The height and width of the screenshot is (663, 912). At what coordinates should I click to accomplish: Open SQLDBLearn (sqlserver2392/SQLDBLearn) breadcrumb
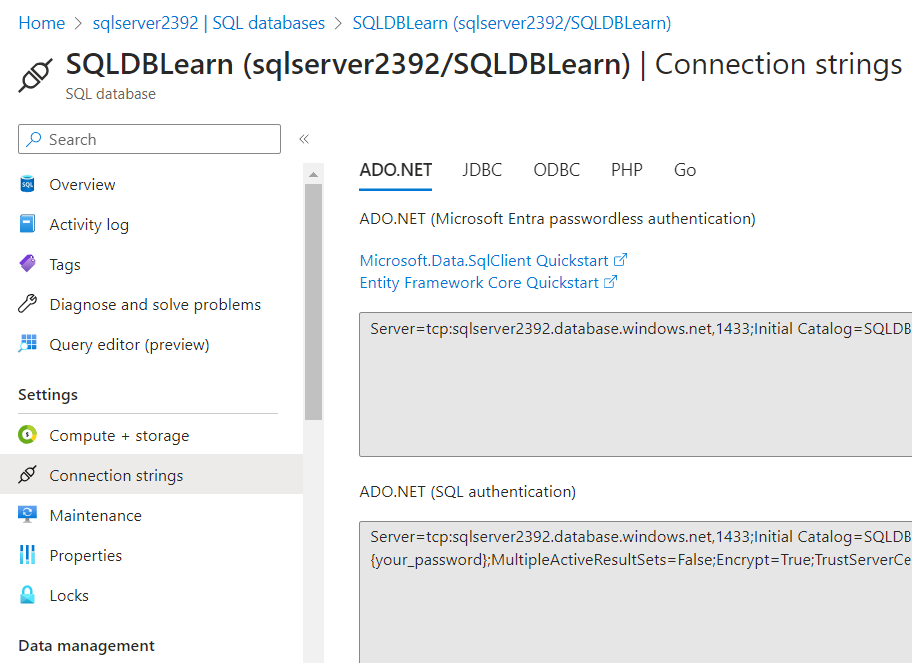(x=512, y=23)
